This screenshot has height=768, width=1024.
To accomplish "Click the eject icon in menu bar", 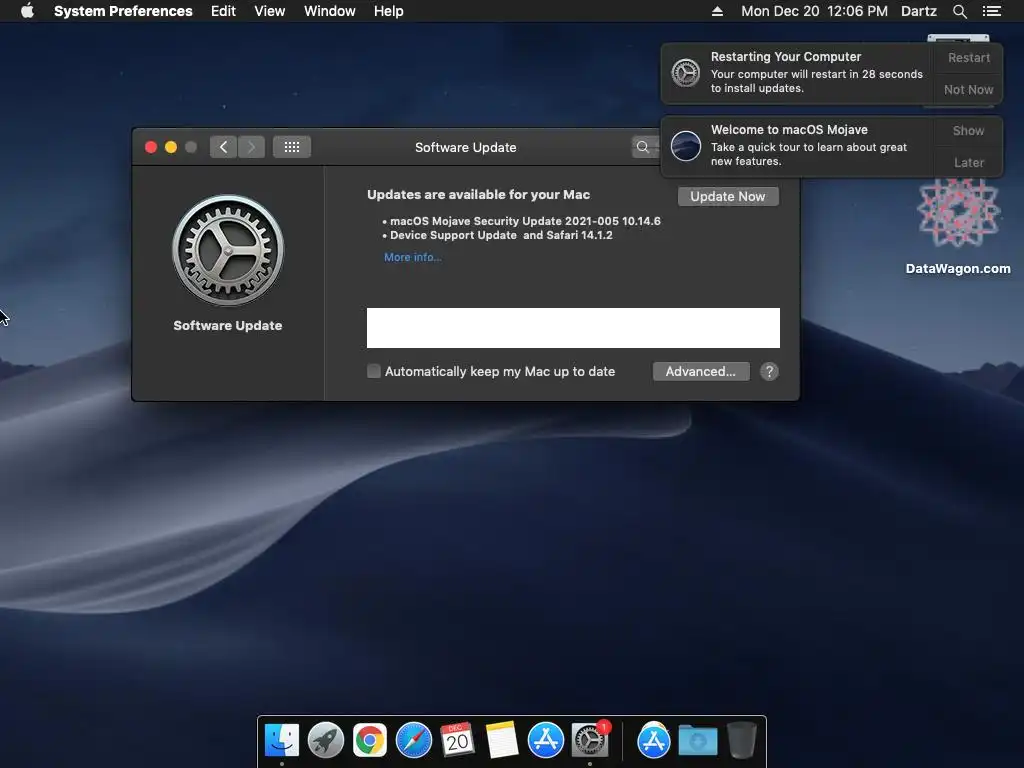I will pyautogui.click(x=717, y=11).
